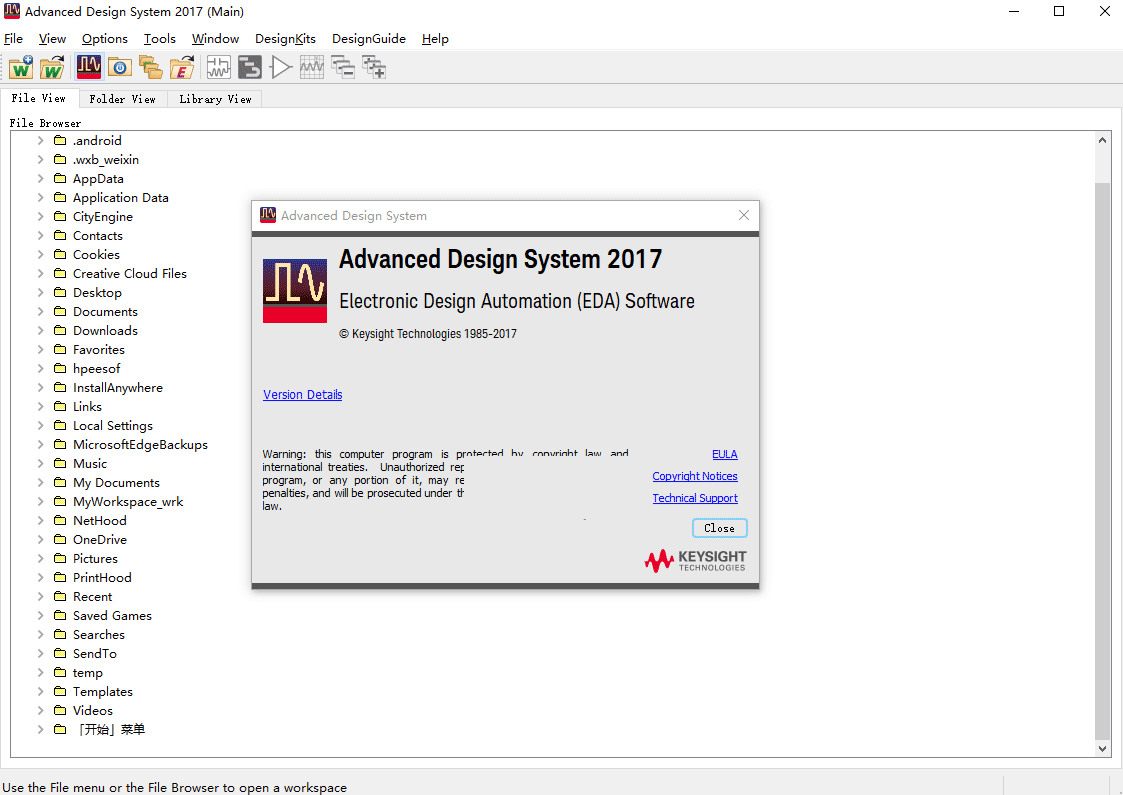
Task: Click the stacked windows plus icon
Action: click(375, 67)
